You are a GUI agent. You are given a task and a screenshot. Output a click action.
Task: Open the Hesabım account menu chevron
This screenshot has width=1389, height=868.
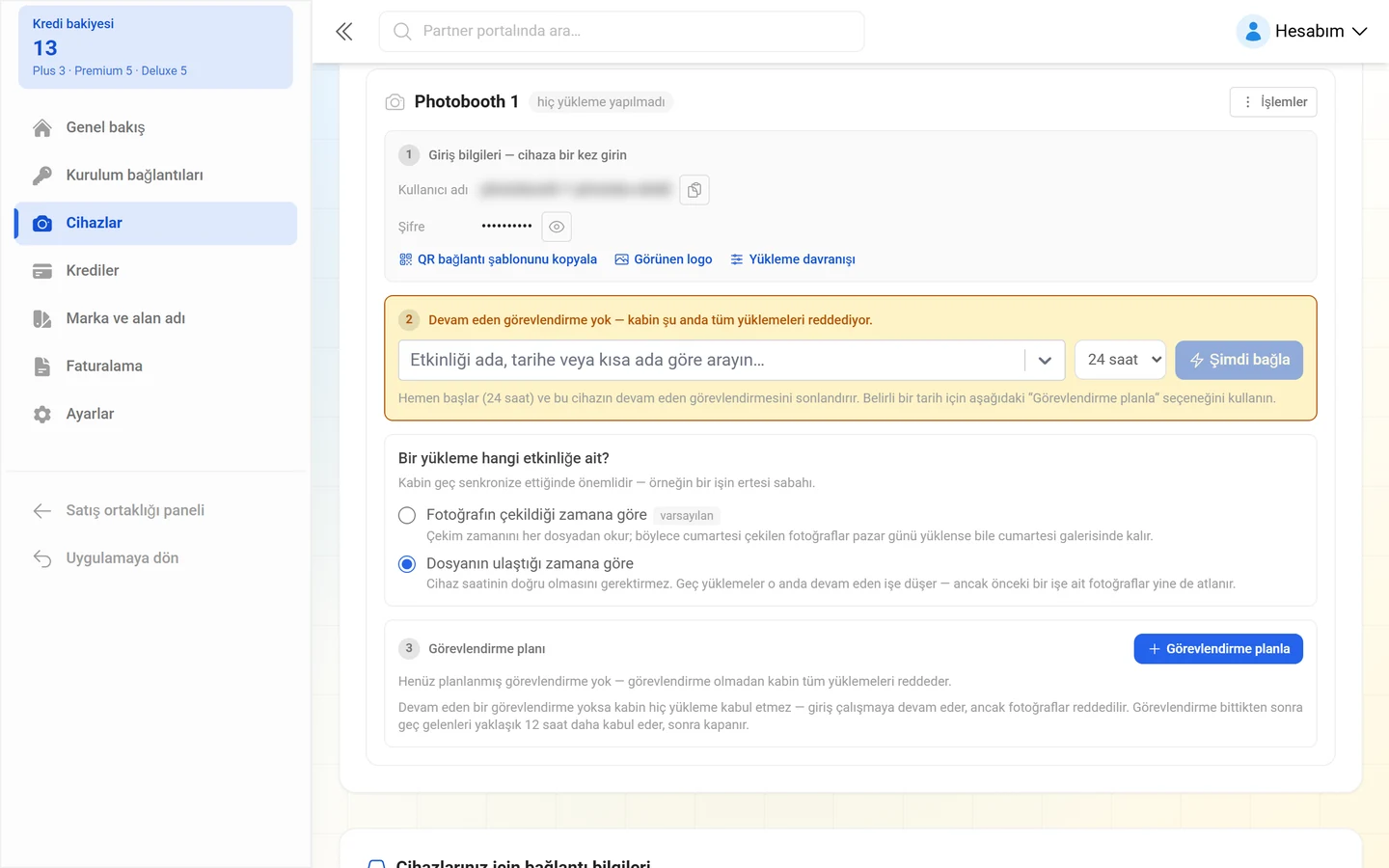point(1360,32)
